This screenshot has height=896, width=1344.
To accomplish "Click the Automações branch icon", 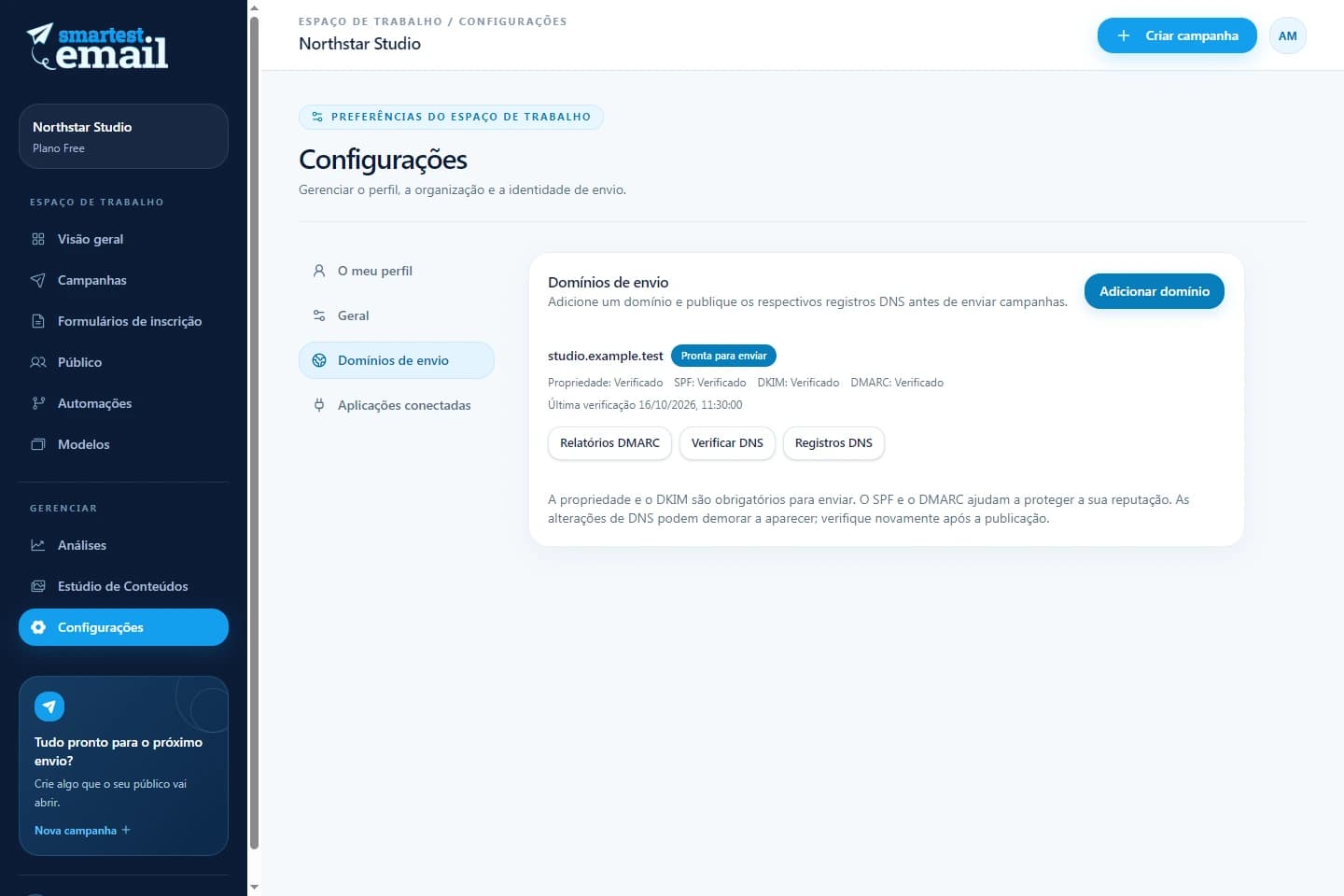I will click(x=38, y=403).
